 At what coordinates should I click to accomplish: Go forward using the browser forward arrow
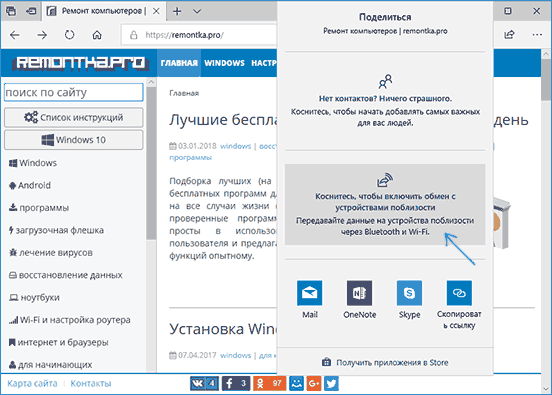(42, 35)
